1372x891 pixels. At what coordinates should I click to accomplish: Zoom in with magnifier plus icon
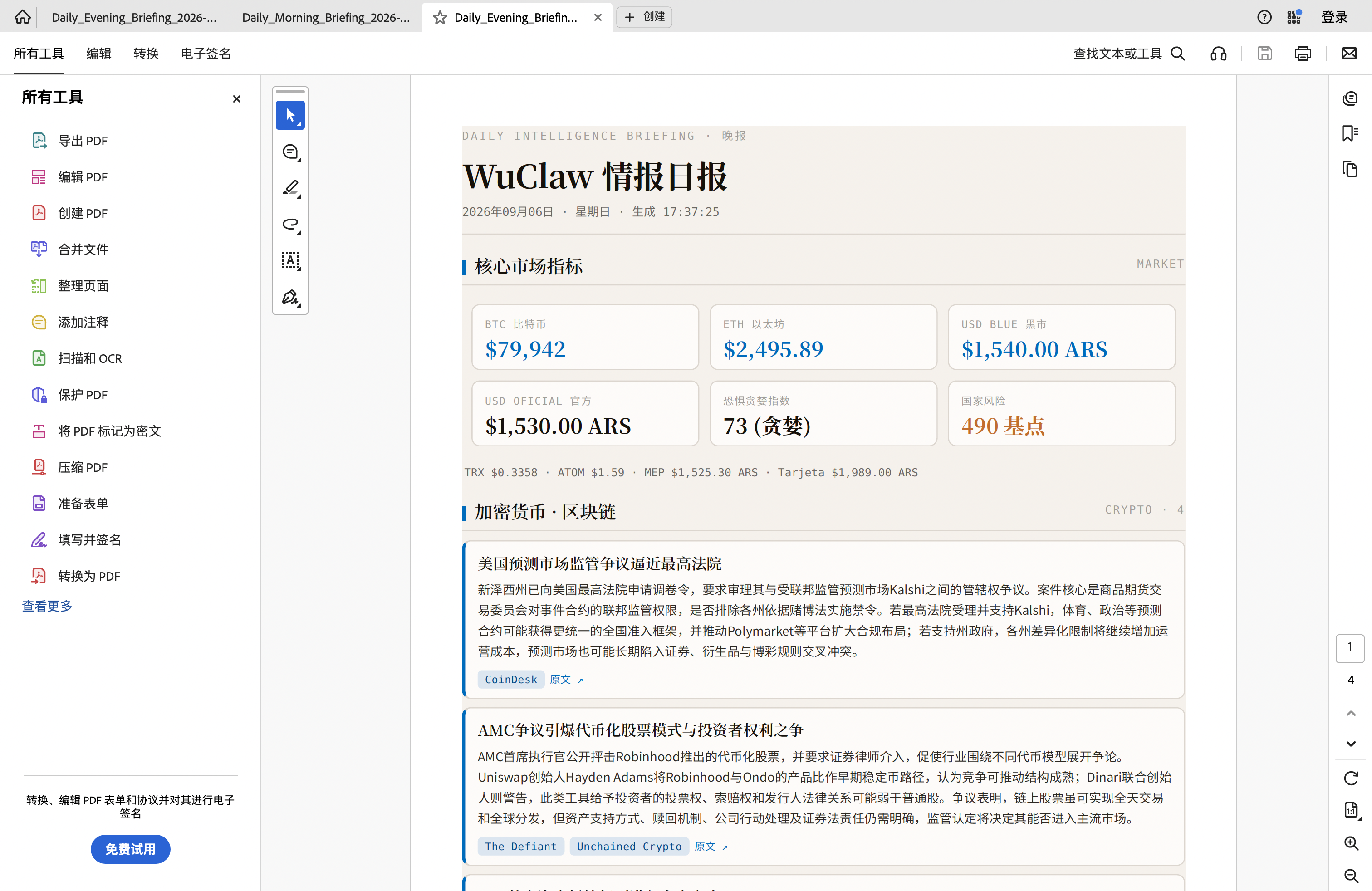tap(1351, 843)
